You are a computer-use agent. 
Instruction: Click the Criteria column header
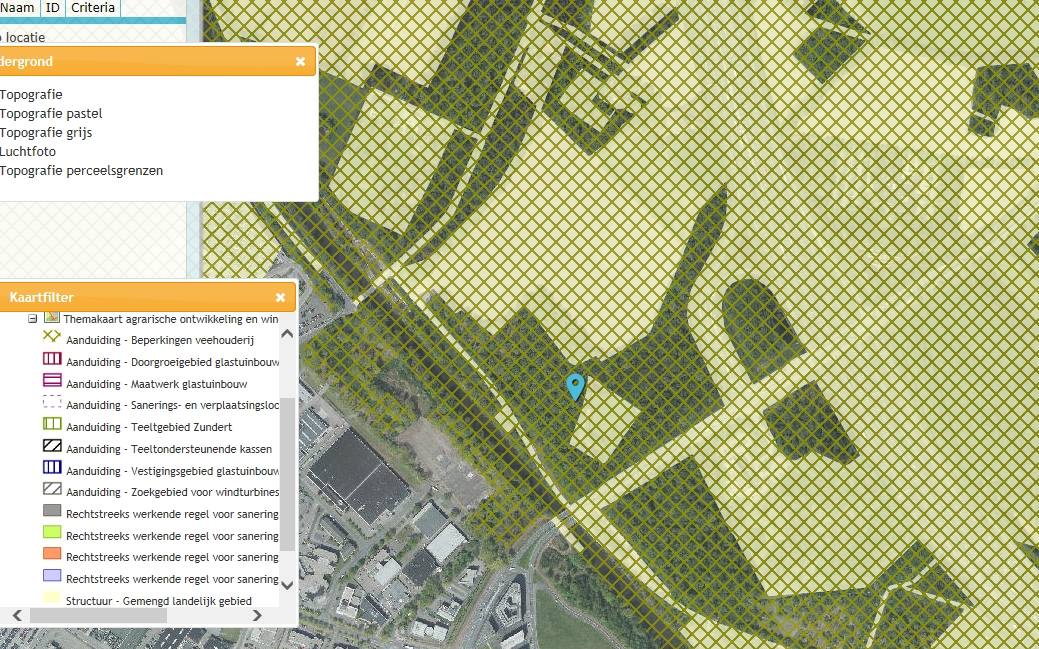[x=93, y=8]
